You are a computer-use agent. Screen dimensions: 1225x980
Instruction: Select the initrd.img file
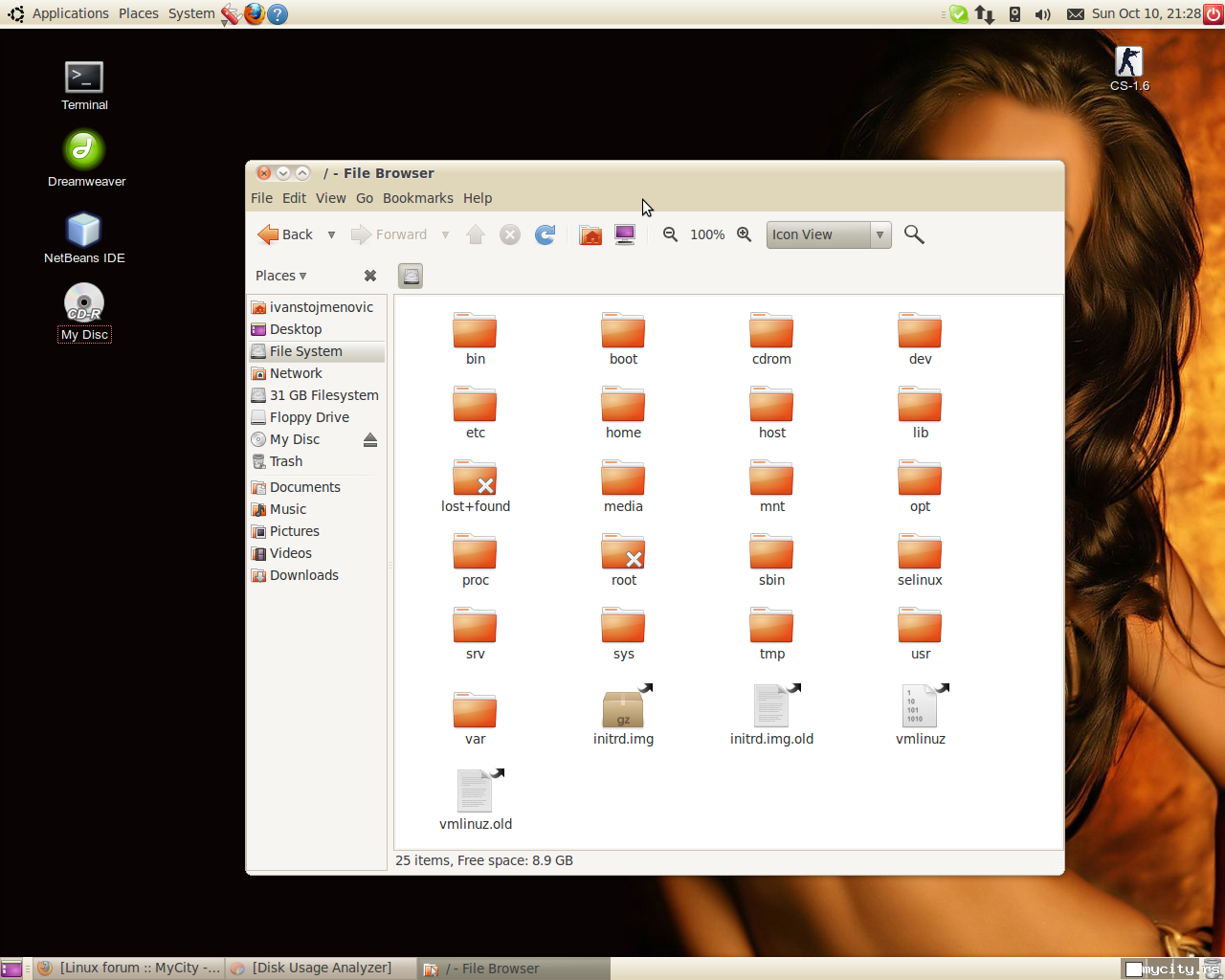623,713
